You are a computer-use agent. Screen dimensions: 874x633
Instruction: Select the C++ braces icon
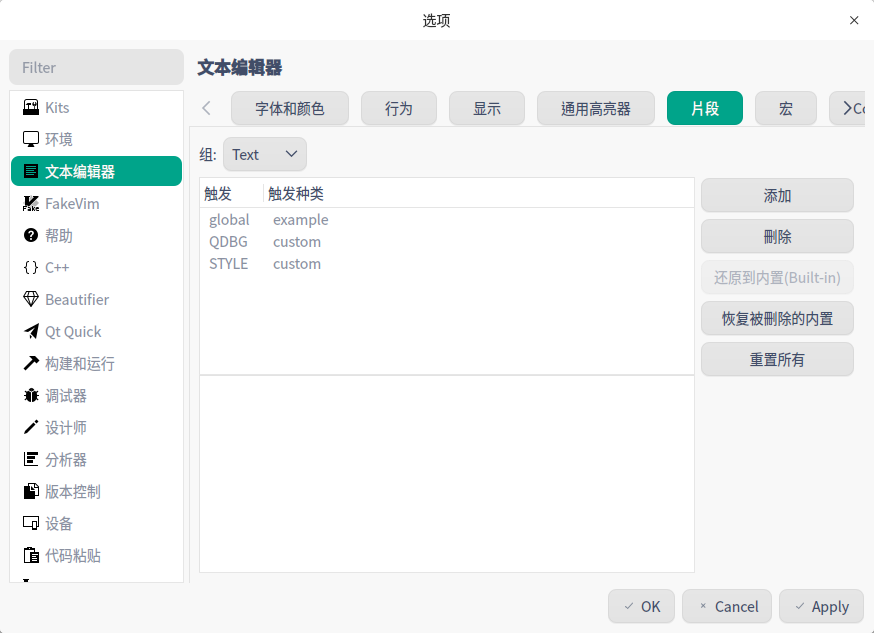pos(31,267)
